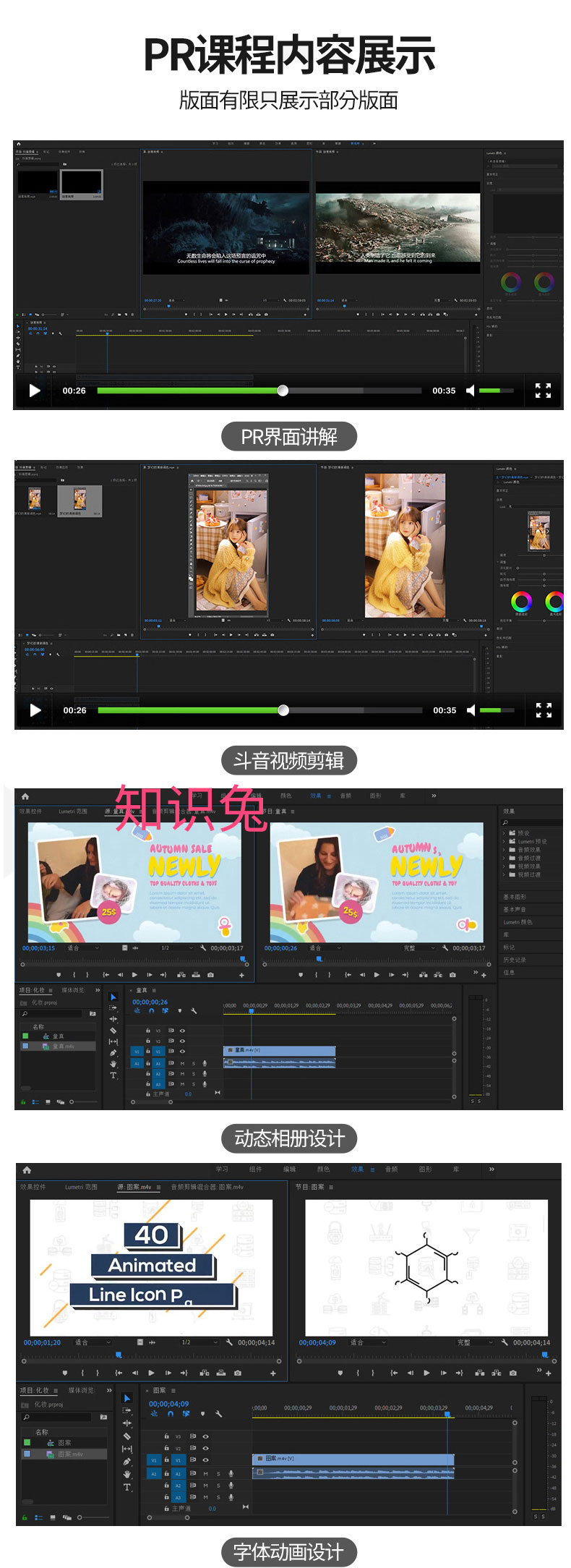Image resolution: width=571 pixels, height=1568 pixels.
Task: Mute track A1 in 童真 timeline
Action: point(182,1063)
